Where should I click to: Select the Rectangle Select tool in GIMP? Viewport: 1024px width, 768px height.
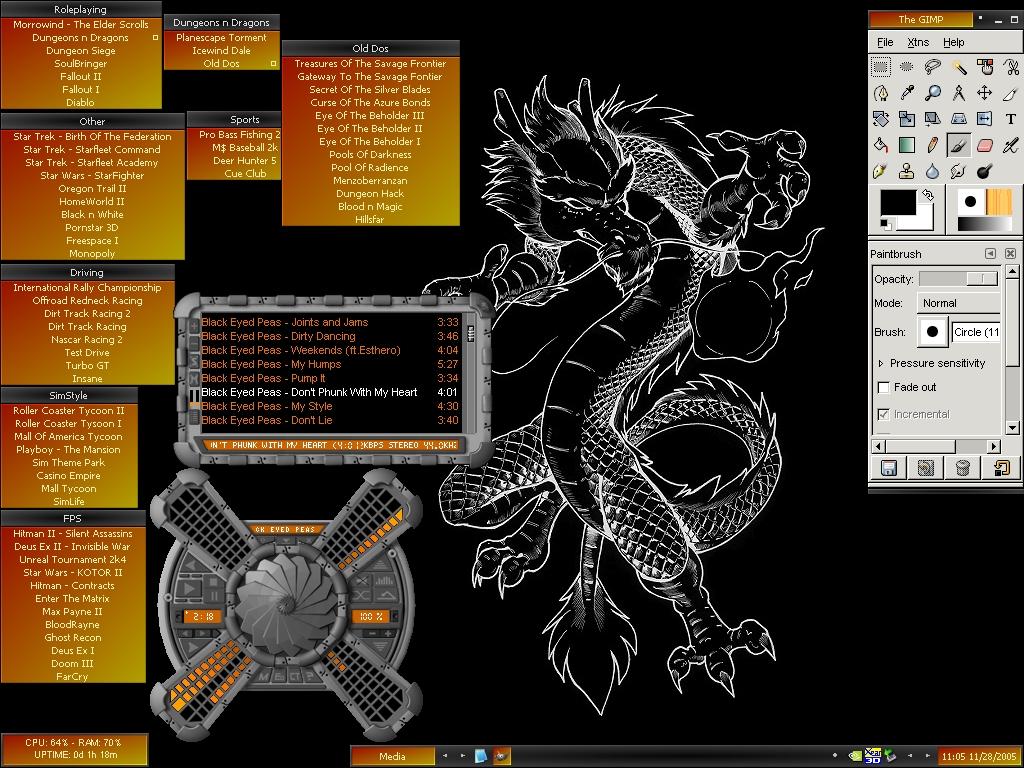click(881, 67)
